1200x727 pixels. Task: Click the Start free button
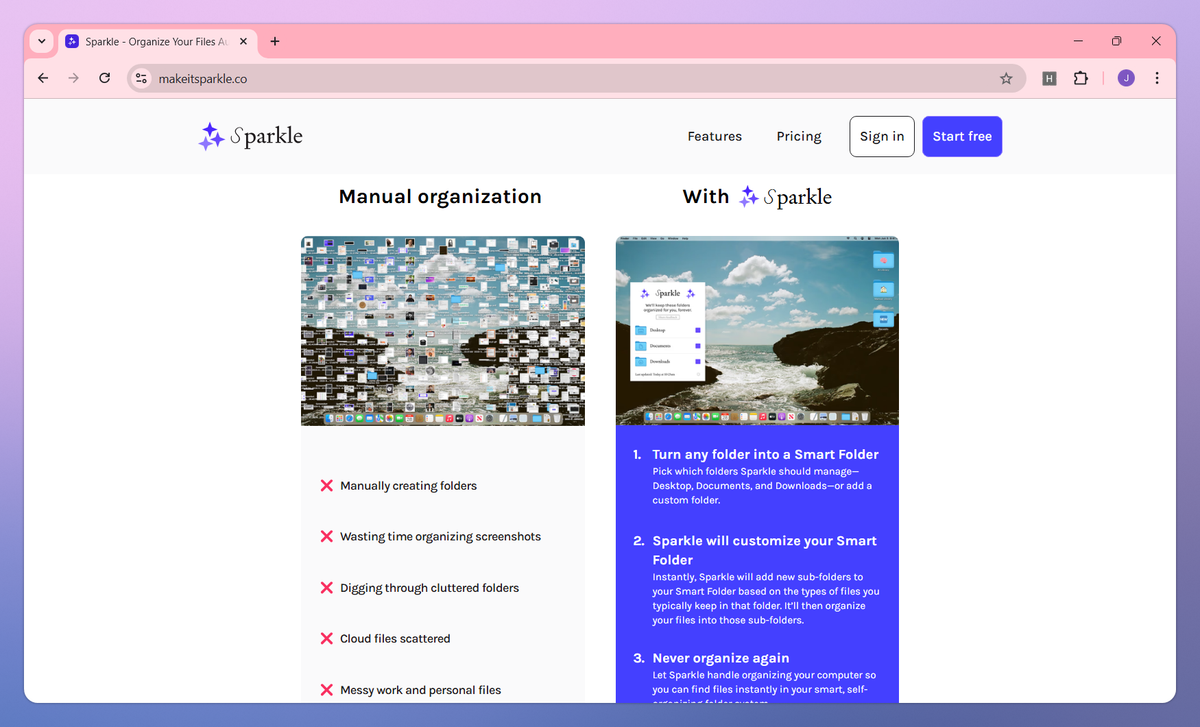coord(962,136)
